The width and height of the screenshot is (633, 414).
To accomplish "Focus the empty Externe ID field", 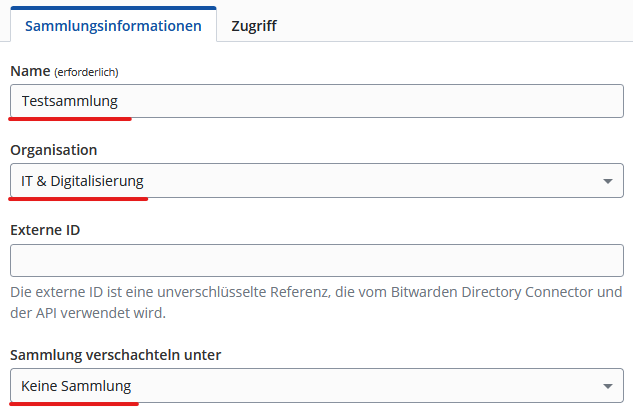I will [316, 260].
